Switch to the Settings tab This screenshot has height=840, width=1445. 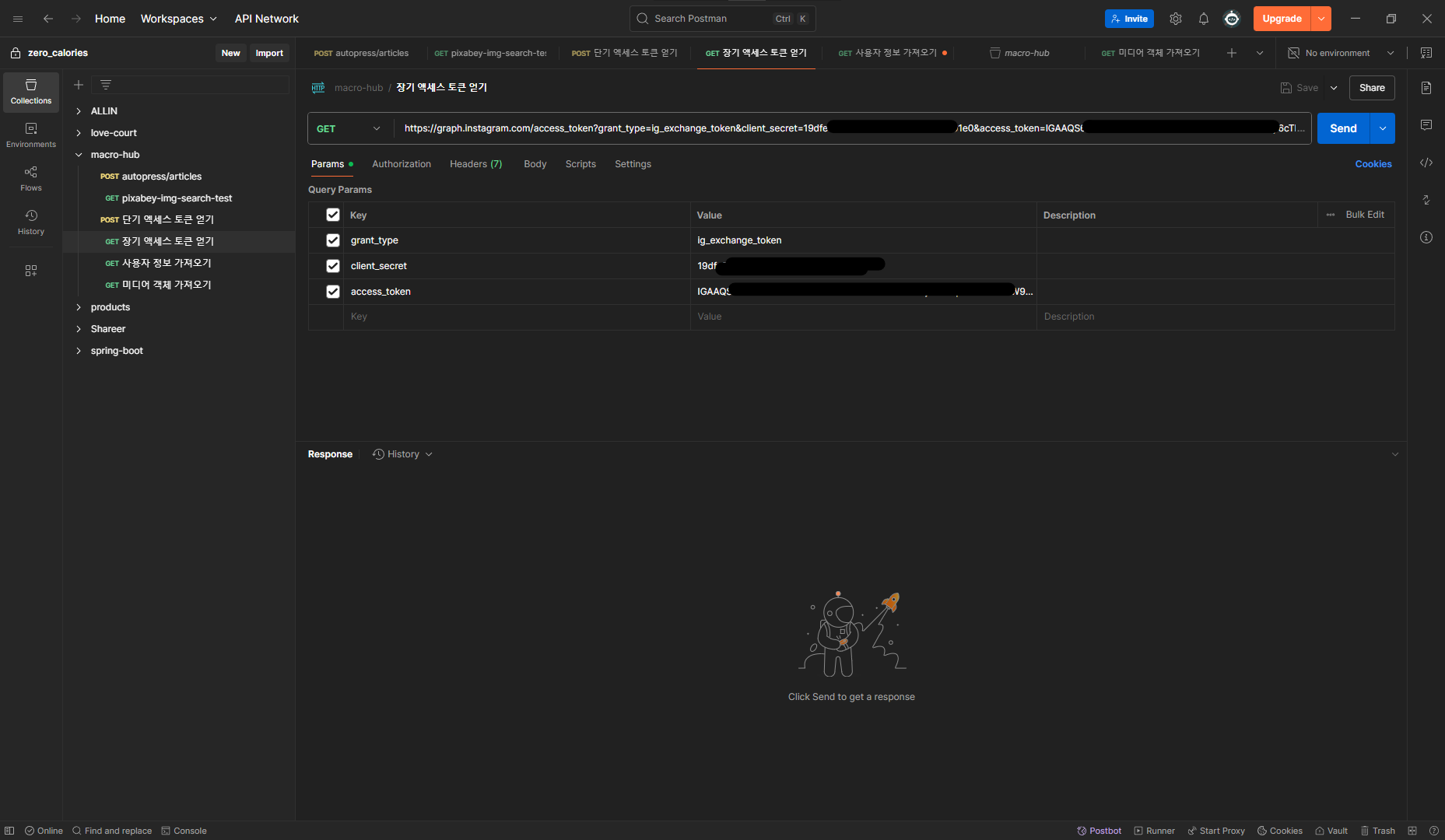tap(633, 164)
